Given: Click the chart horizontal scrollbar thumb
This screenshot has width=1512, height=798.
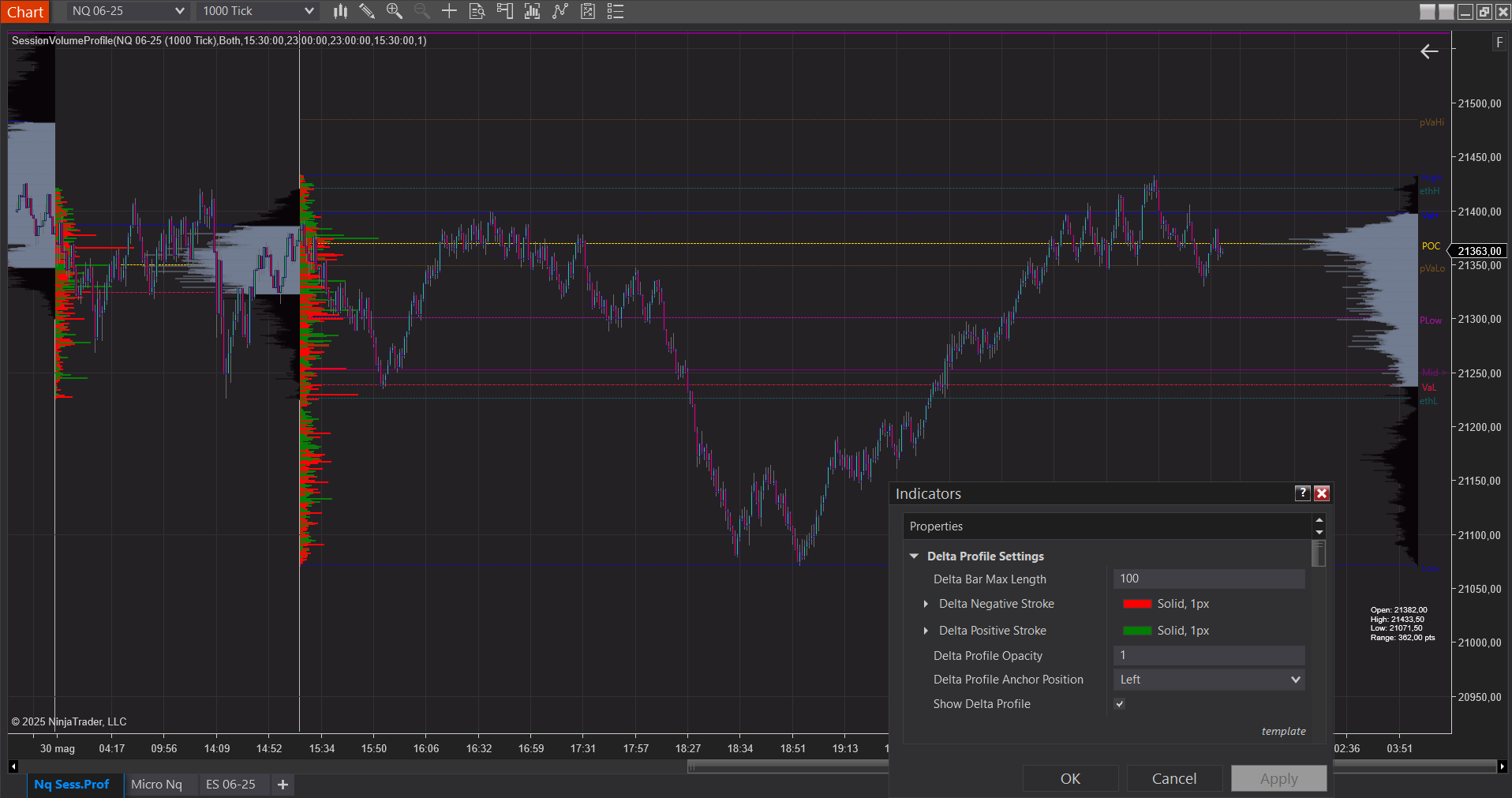Looking at the screenshot, I should coord(789,766).
